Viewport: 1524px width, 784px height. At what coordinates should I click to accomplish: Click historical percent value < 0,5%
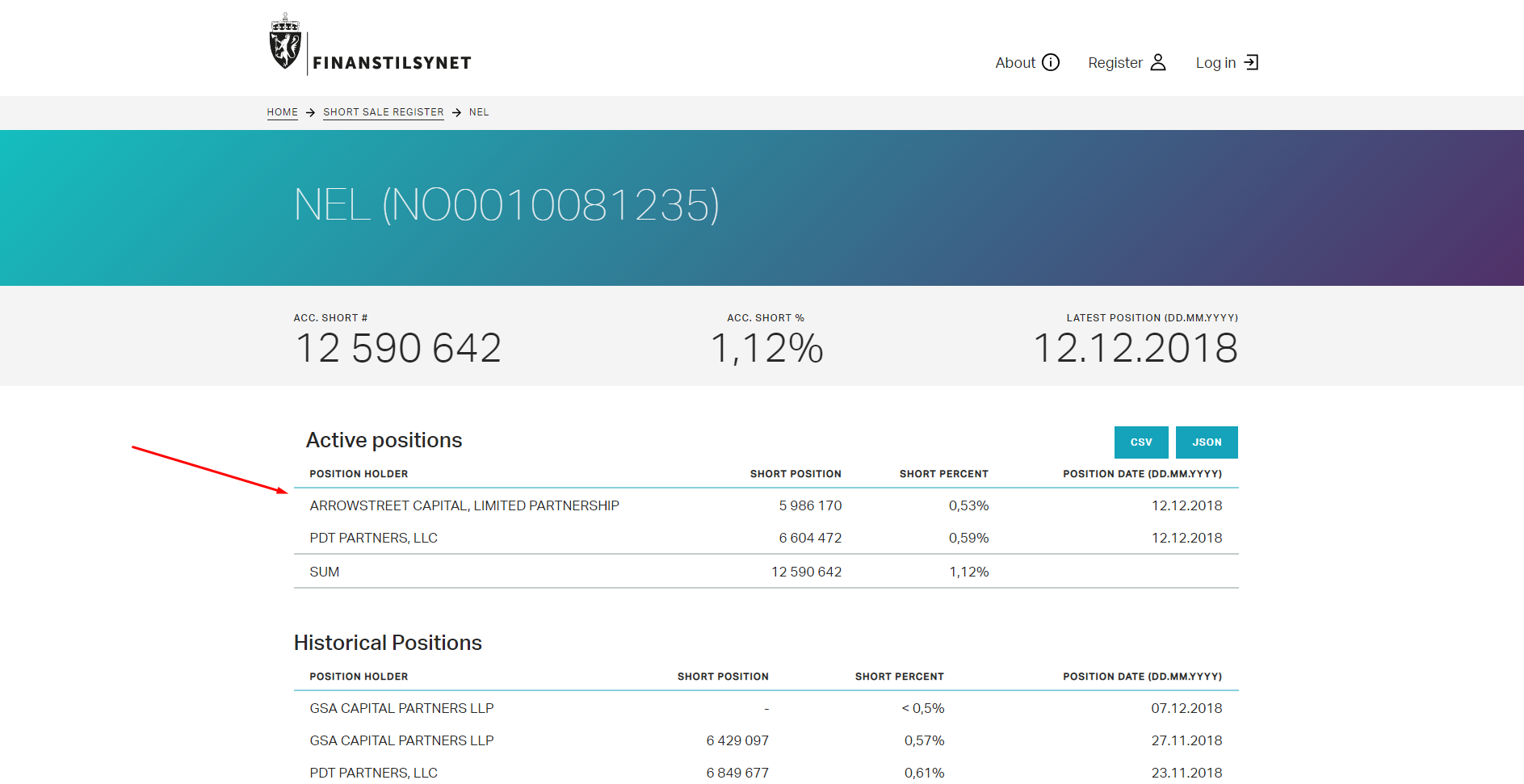(923, 708)
